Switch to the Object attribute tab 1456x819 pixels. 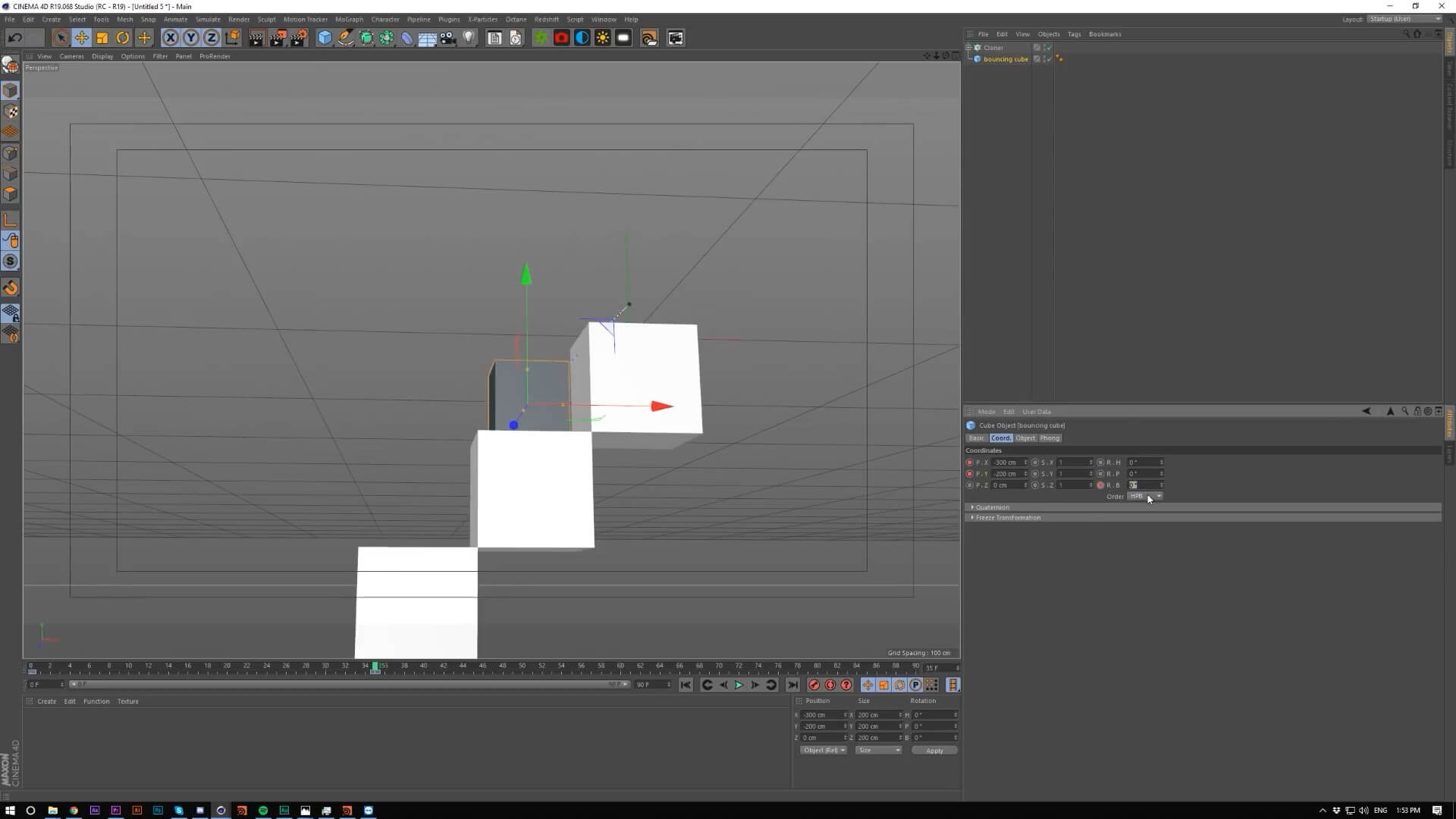(x=1025, y=438)
